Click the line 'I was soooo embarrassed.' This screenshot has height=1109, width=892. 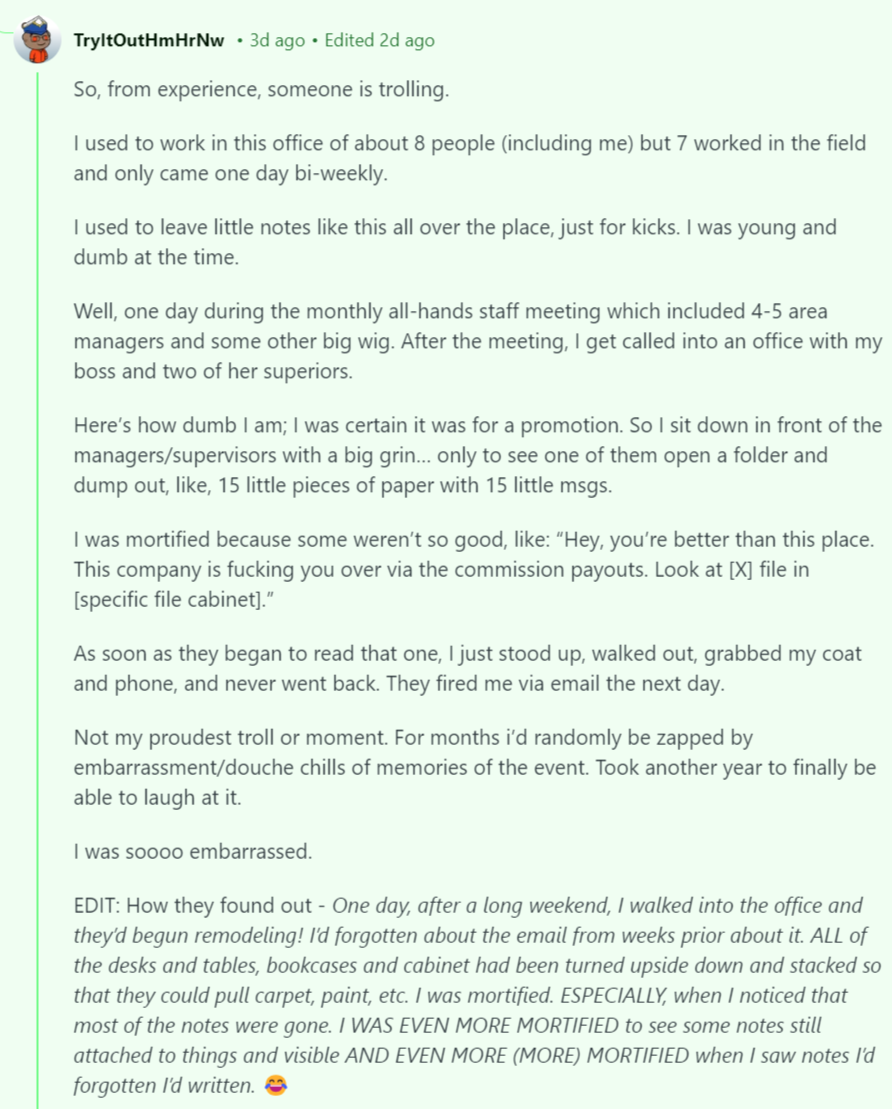(192, 852)
